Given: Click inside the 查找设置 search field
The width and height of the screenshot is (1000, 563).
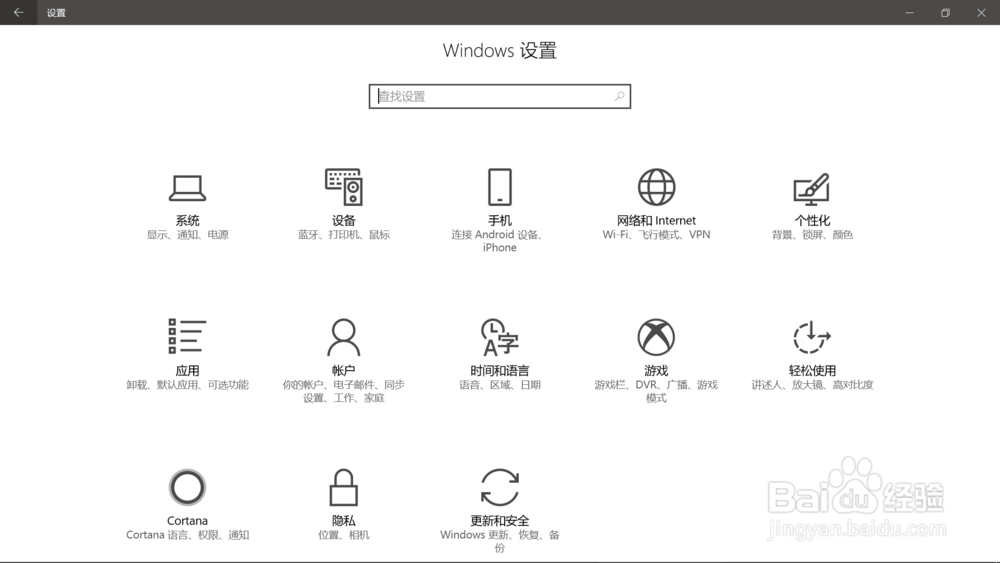Looking at the screenshot, I should [x=499, y=96].
